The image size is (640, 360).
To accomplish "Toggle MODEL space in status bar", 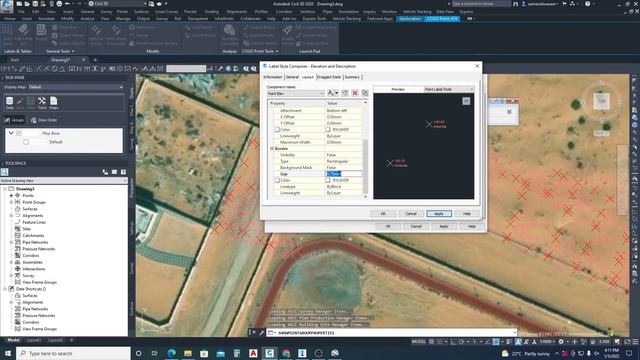I will coord(419,342).
